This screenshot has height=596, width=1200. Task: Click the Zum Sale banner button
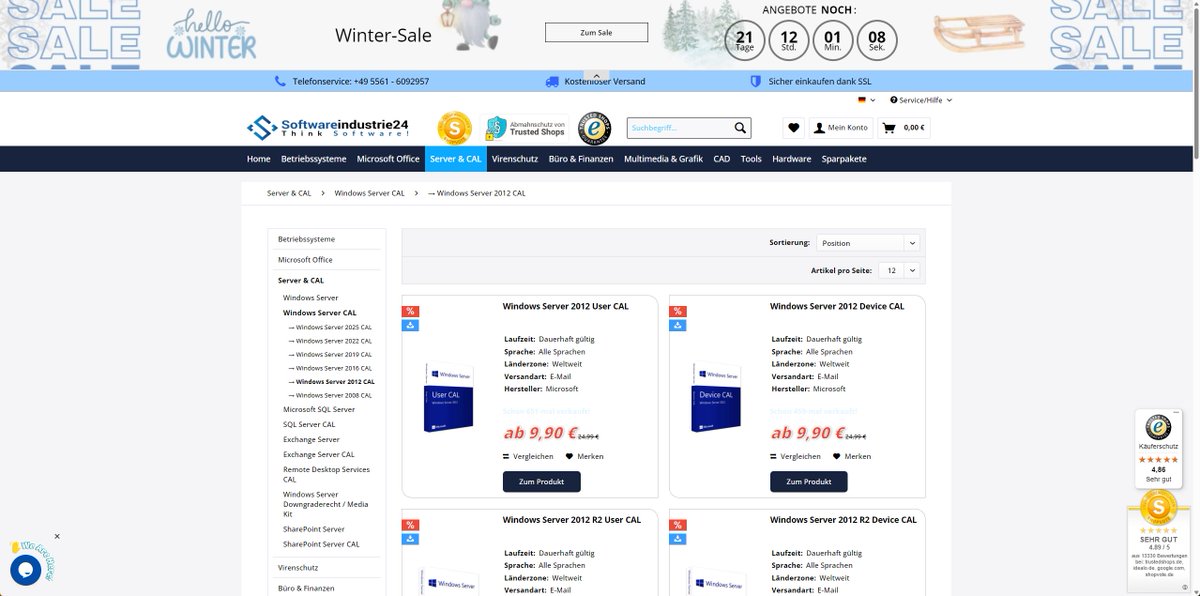coord(596,32)
